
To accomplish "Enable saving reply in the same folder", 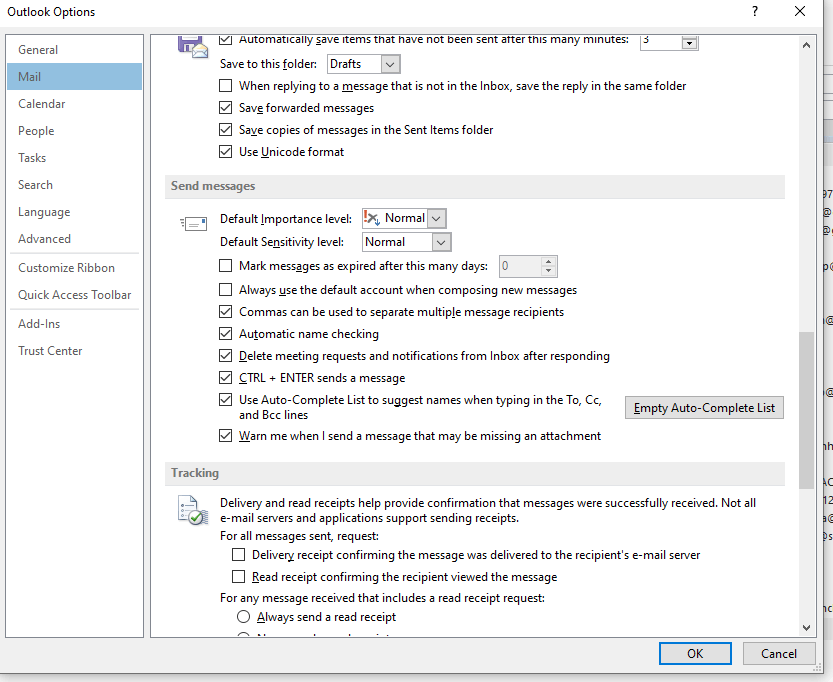I will click(226, 86).
